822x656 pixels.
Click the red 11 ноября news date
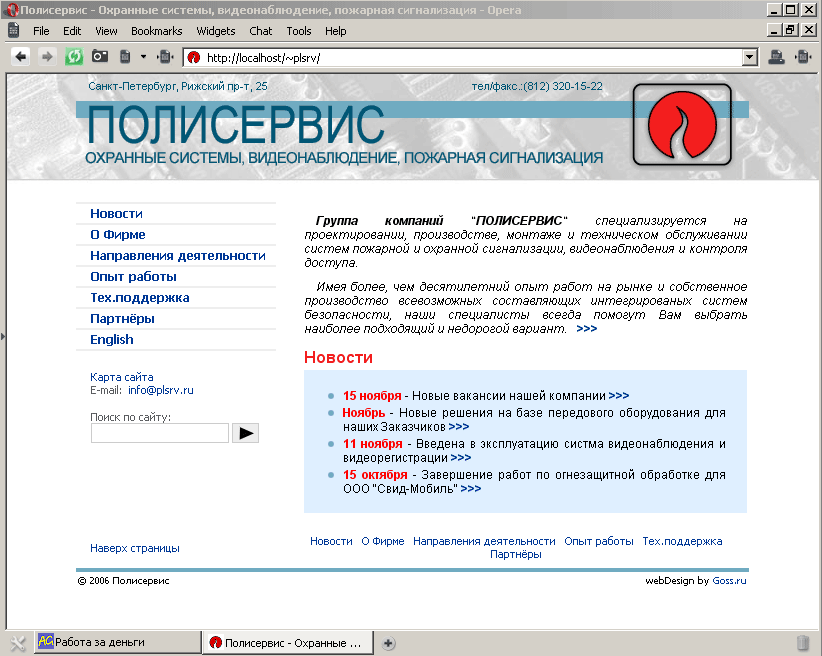tap(373, 444)
